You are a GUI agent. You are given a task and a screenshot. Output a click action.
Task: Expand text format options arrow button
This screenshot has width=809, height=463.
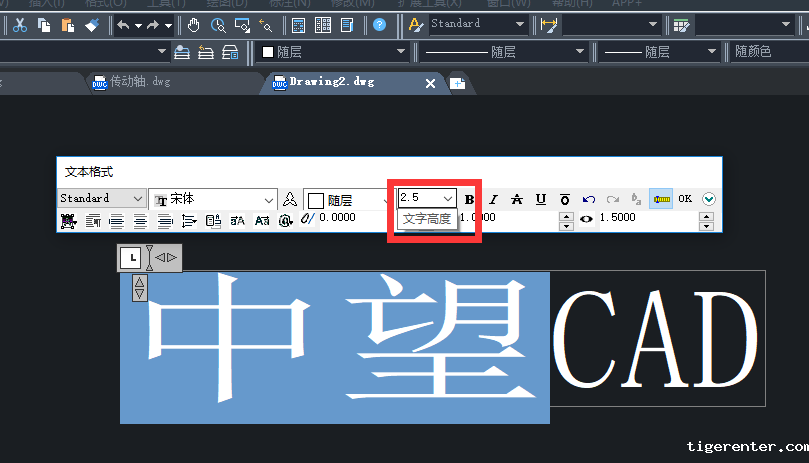pos(709,199)
